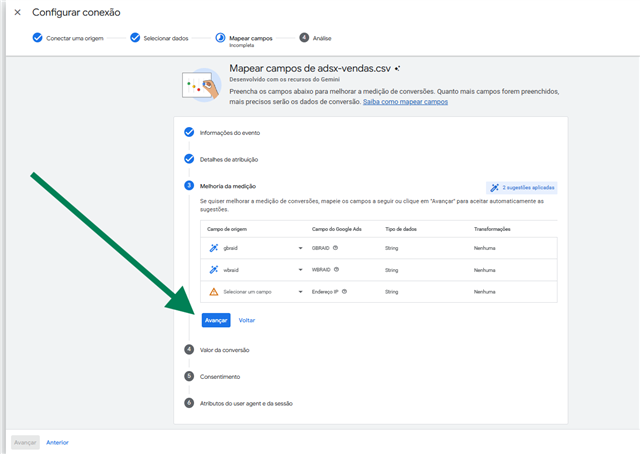
Task: Click the Nenhuma transformation in wbraid row
Action: pos(484,270)
